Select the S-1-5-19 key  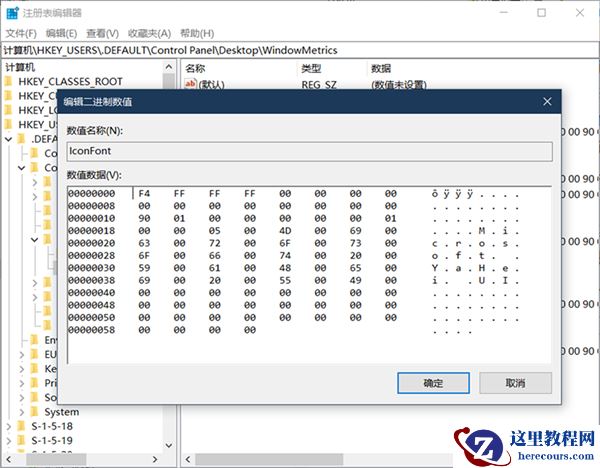(x=52, y=440)
